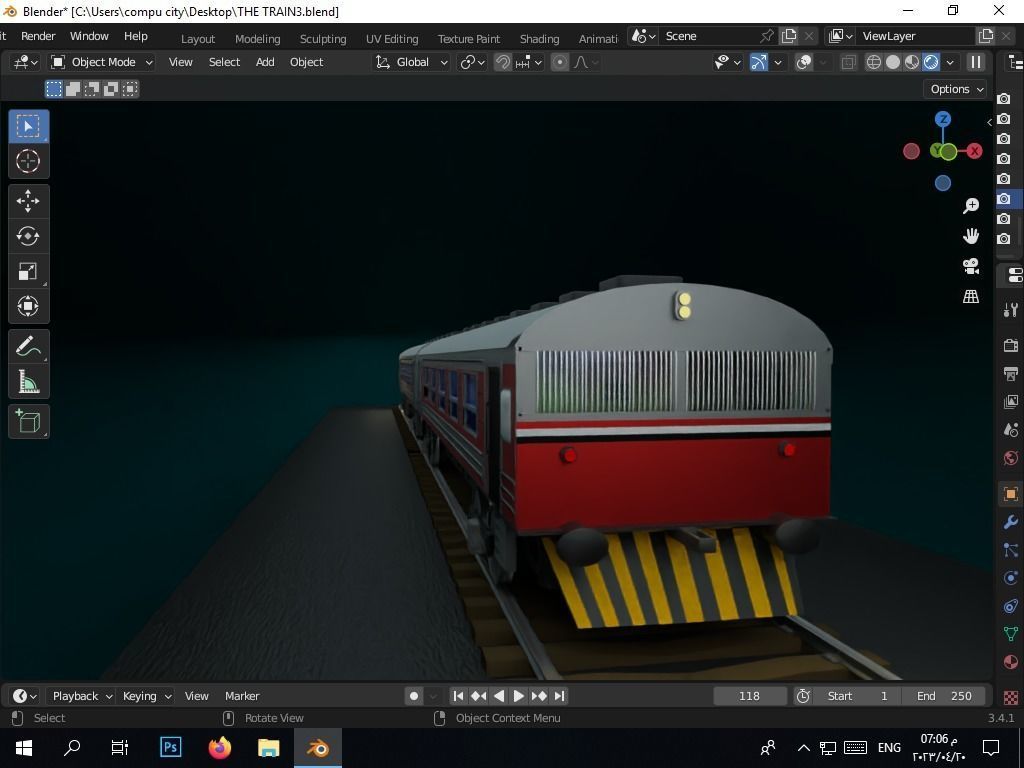Open the 3D viewport editor type dropdown
1024x768 pixels.
[25, 62]
